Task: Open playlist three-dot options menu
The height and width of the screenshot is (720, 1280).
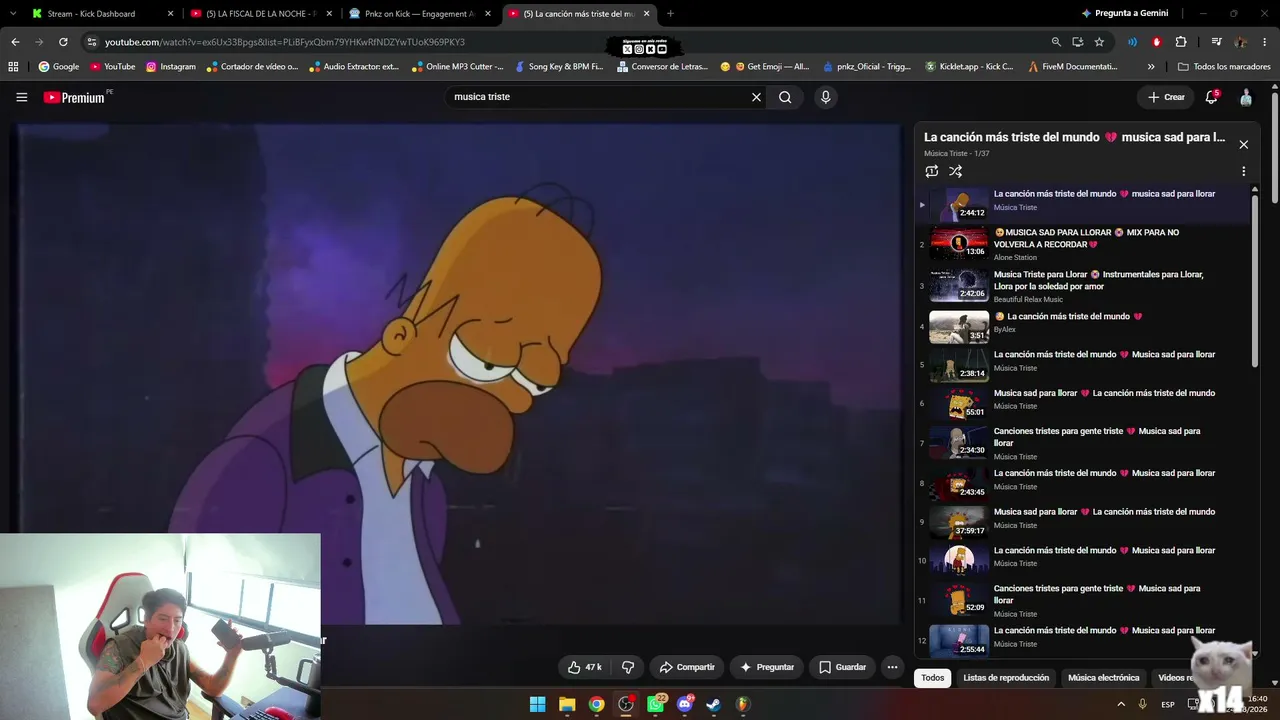Action: tap(1243, 171)
